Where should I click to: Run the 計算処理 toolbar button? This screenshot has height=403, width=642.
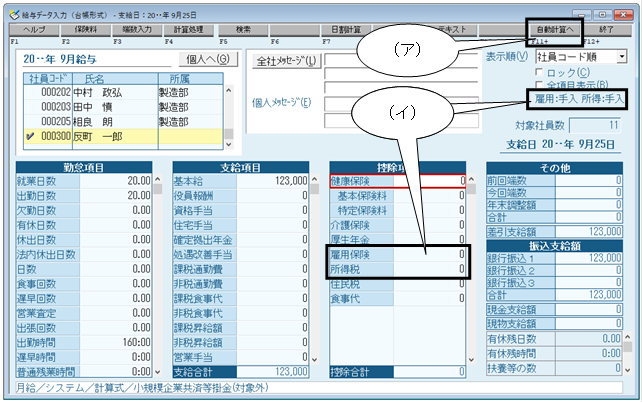[x=188, y=30]
